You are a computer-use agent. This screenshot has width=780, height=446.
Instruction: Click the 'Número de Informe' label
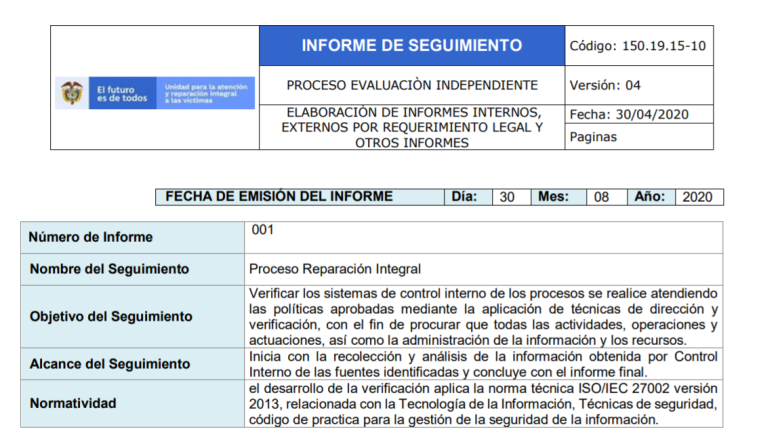(x=91, y=237)
